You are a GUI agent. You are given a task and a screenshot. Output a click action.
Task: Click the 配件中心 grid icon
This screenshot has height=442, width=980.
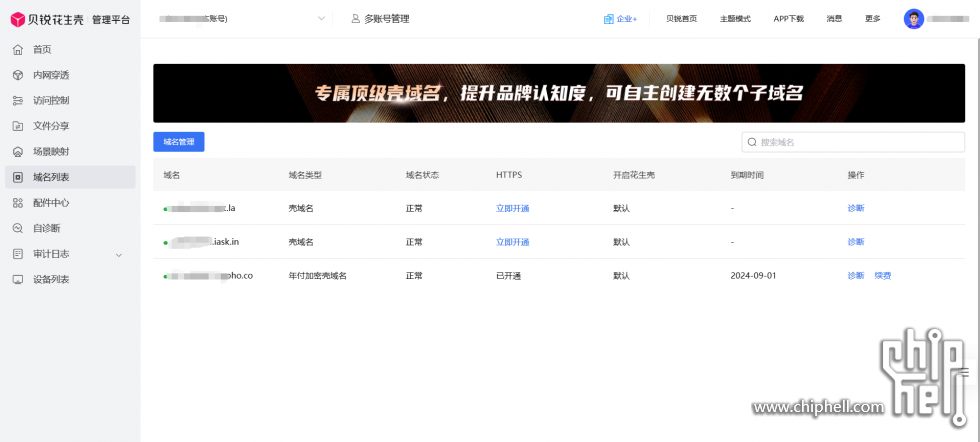18,203
